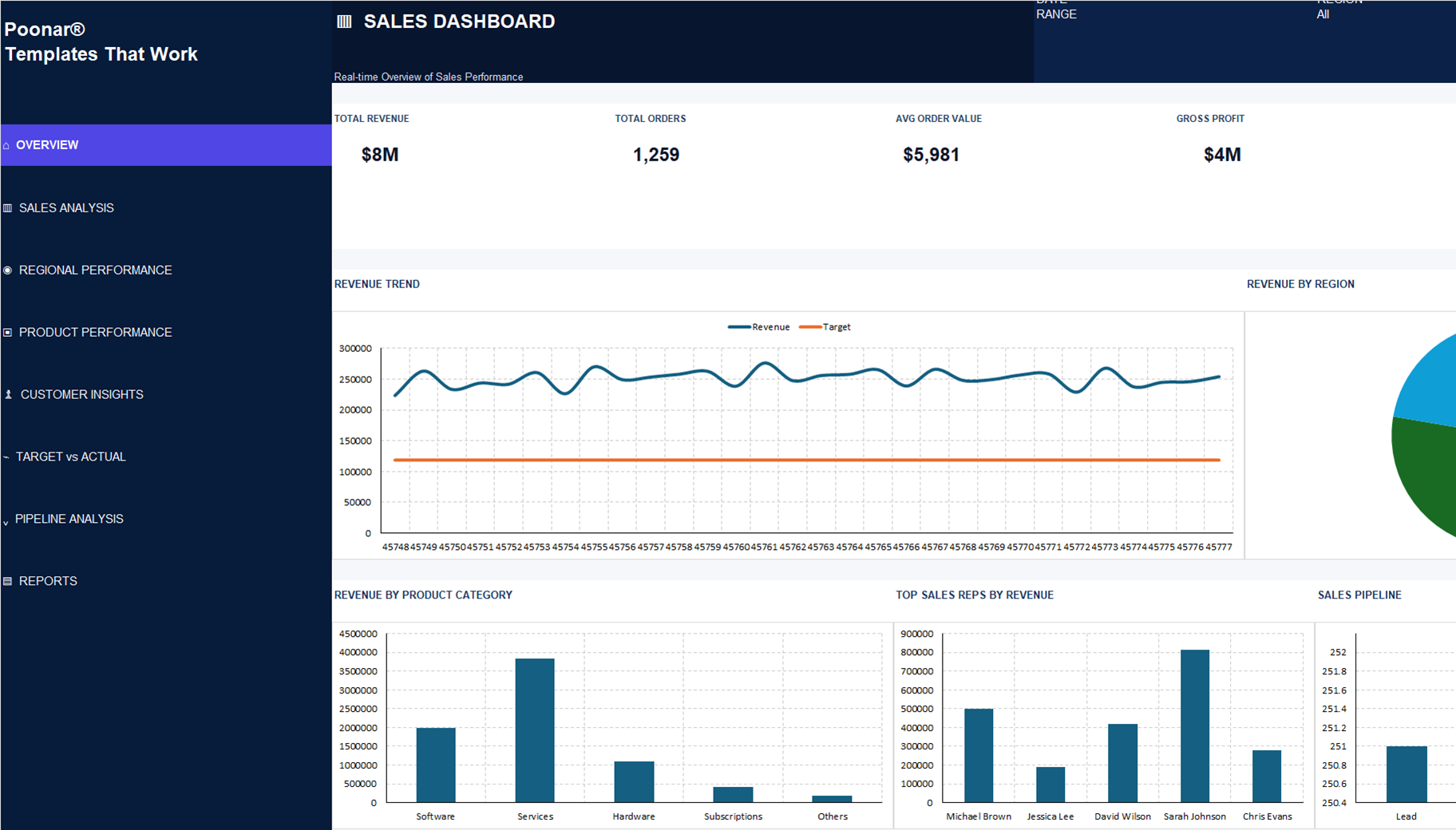Select the Gross Profit $4M value

(x=1222, y=155)
